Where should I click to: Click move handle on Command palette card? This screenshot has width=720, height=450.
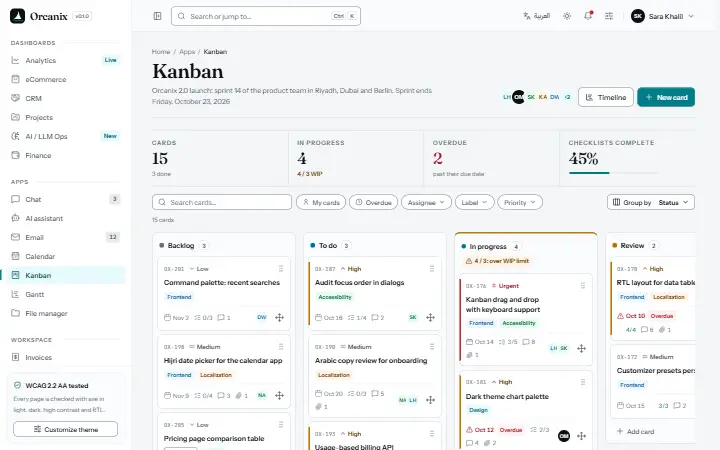pos(279,317)
